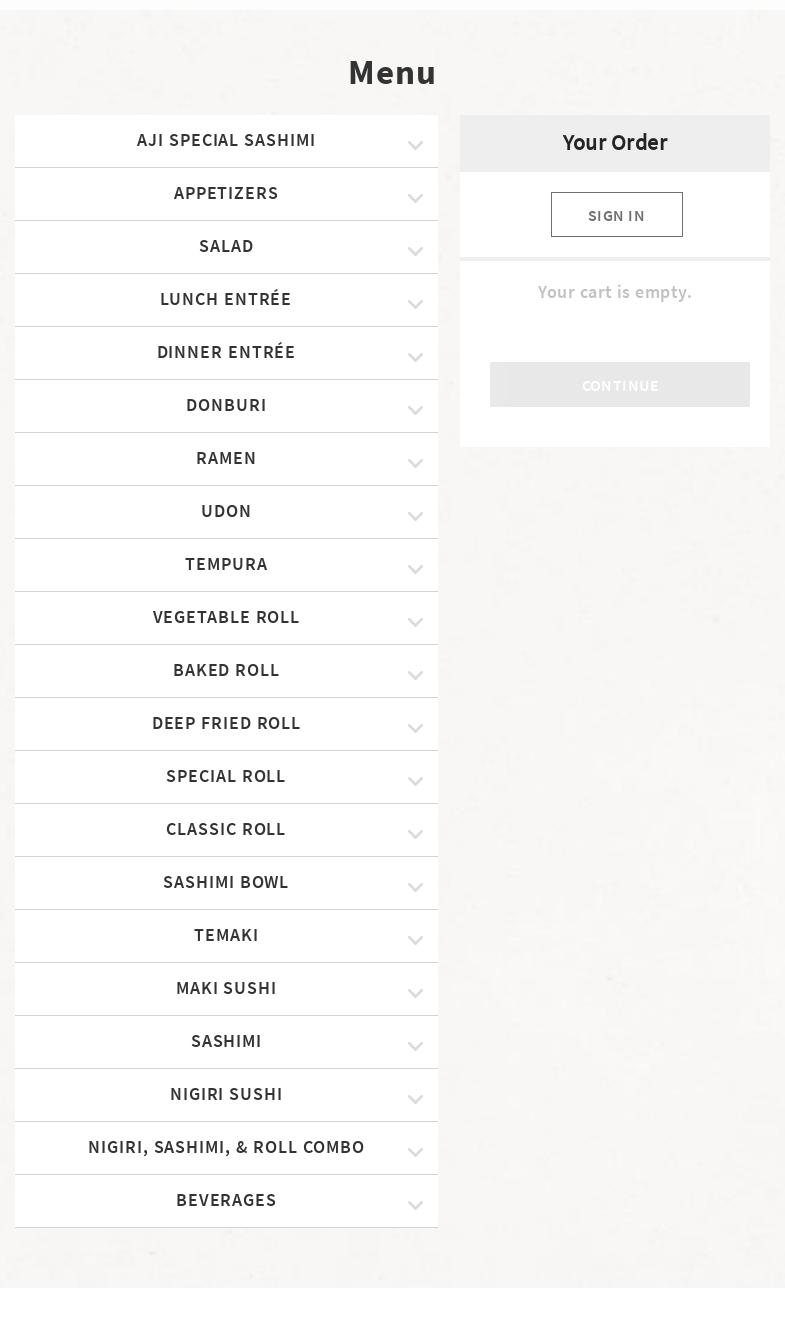
Task: Expand the Classic Roll section
Action: pyautogui.click(x=226, y=830)
